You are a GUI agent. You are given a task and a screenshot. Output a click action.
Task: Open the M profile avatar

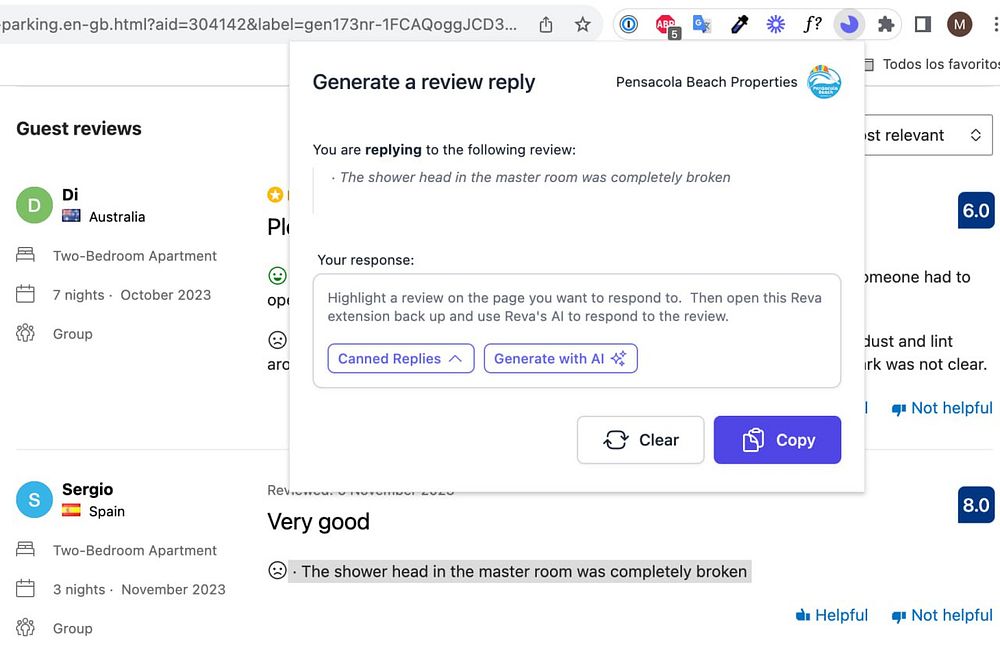click(x=959, y=25)
